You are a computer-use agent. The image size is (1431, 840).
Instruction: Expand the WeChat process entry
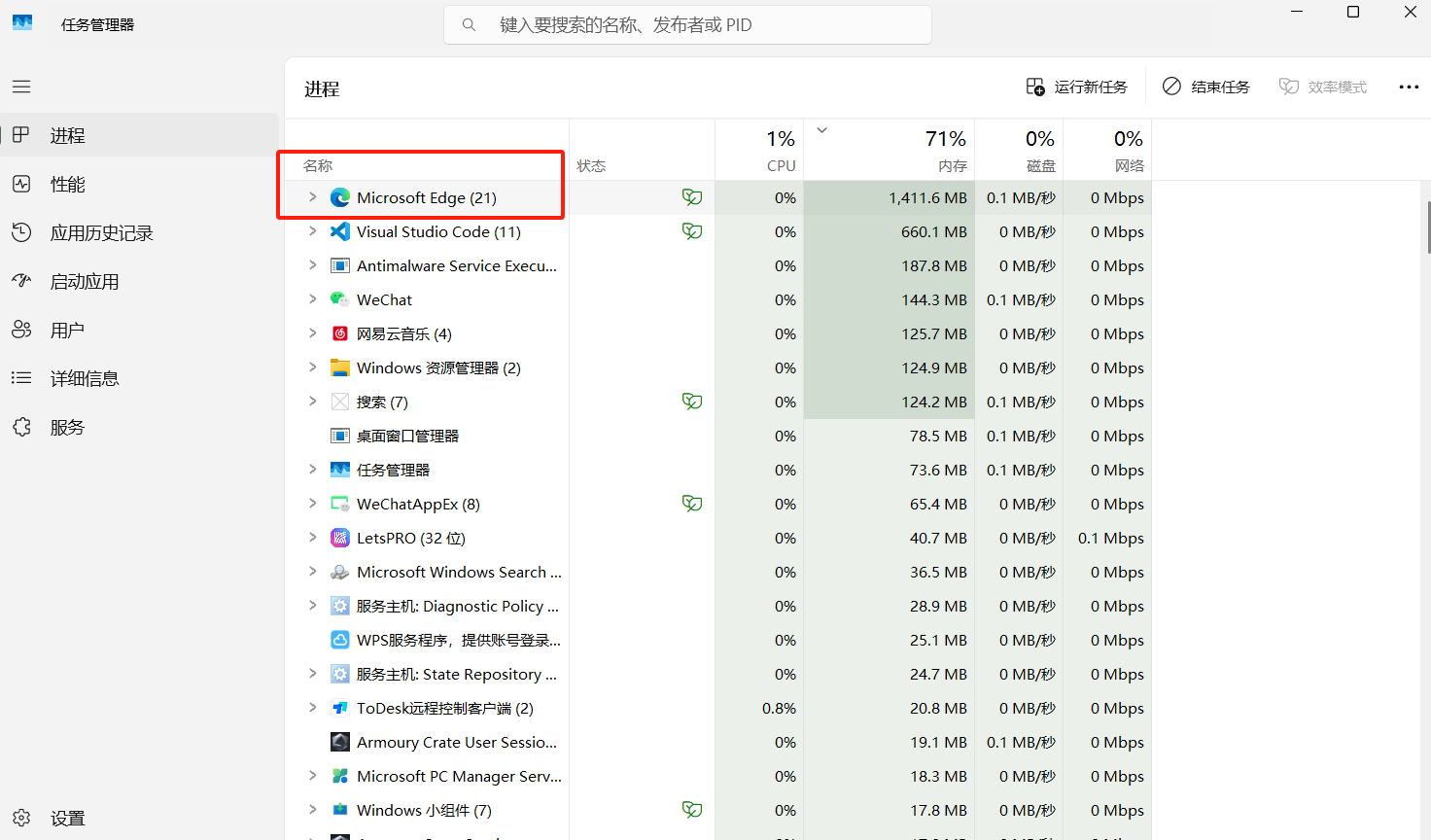coord(311,299)
